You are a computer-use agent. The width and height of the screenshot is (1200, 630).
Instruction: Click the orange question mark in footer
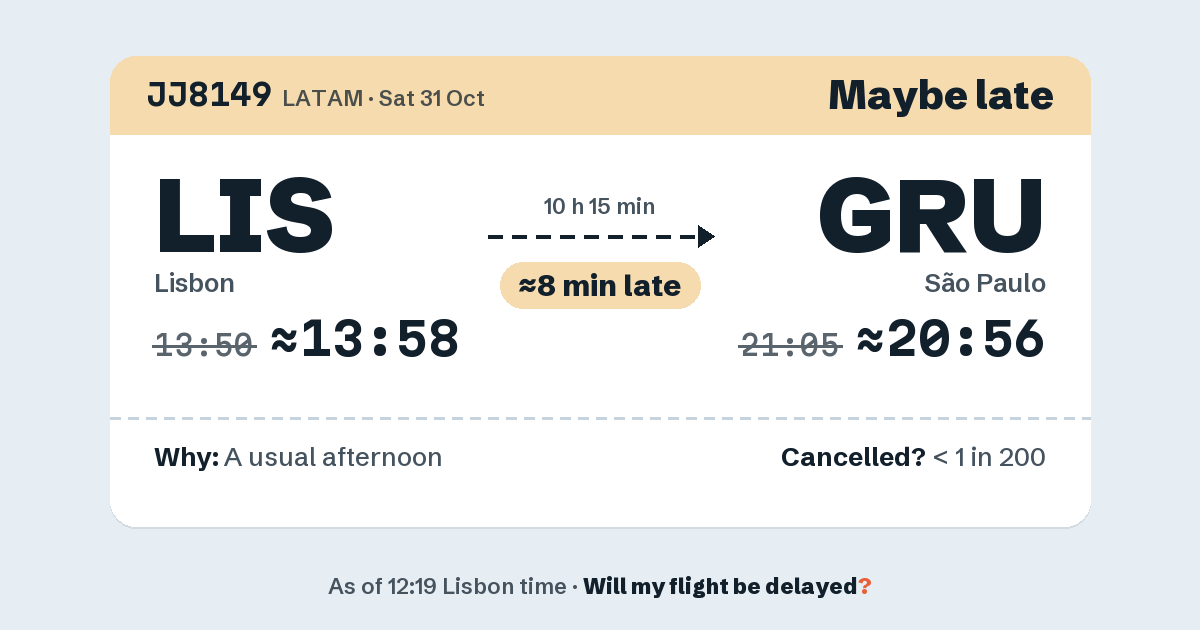coord(865,587)
